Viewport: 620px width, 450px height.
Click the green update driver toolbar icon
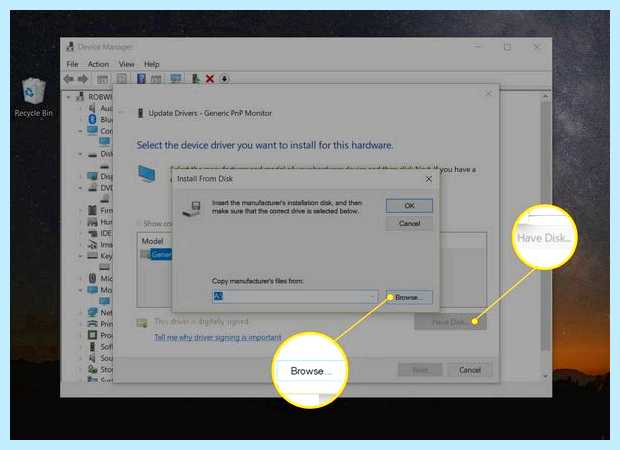pos(196,79)
